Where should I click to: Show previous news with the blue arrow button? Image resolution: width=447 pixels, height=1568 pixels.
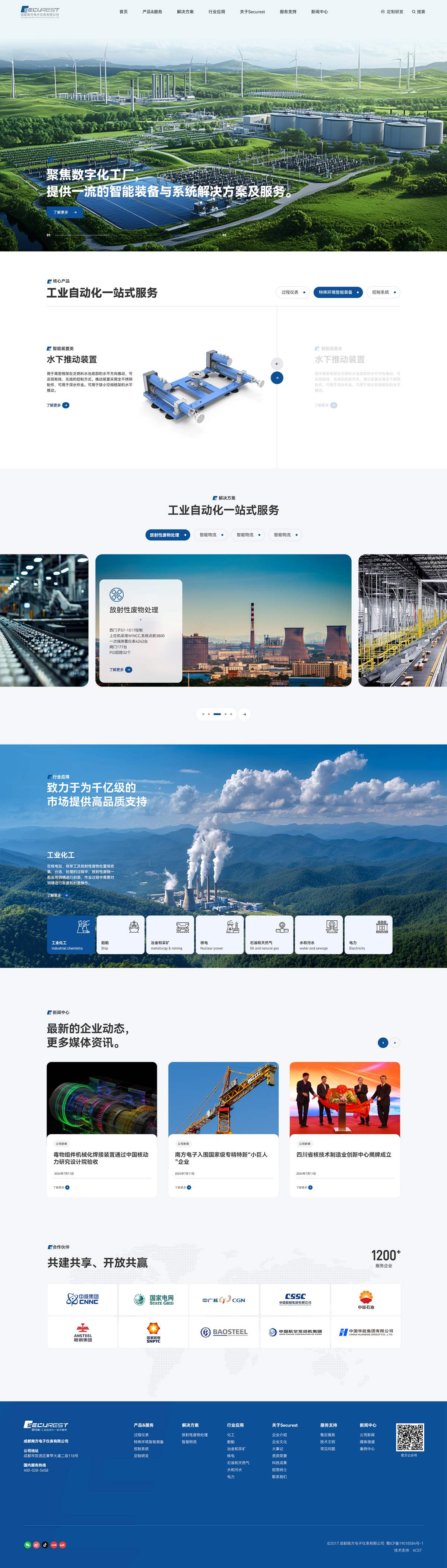(x=383, y=1042)
